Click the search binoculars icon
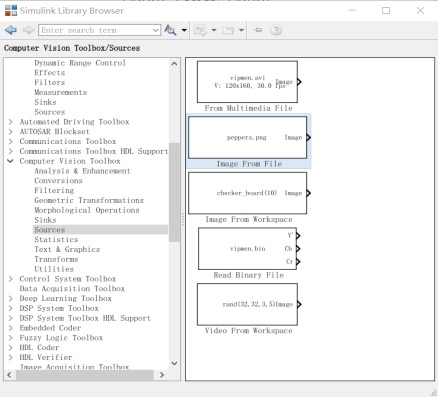 tap(170, 30)
